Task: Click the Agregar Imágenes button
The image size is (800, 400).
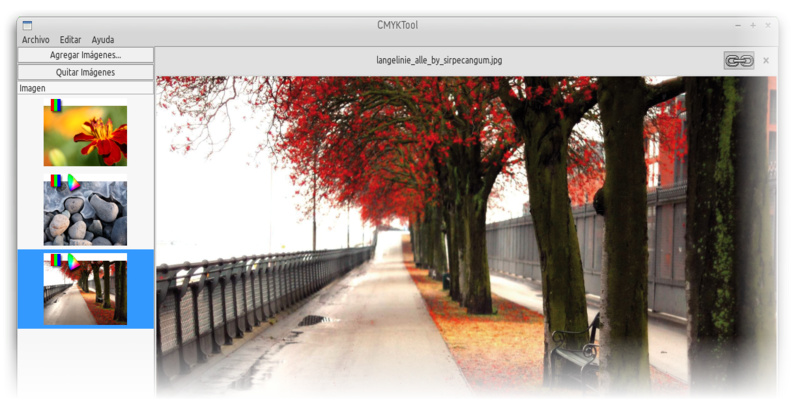Action: 86,55
